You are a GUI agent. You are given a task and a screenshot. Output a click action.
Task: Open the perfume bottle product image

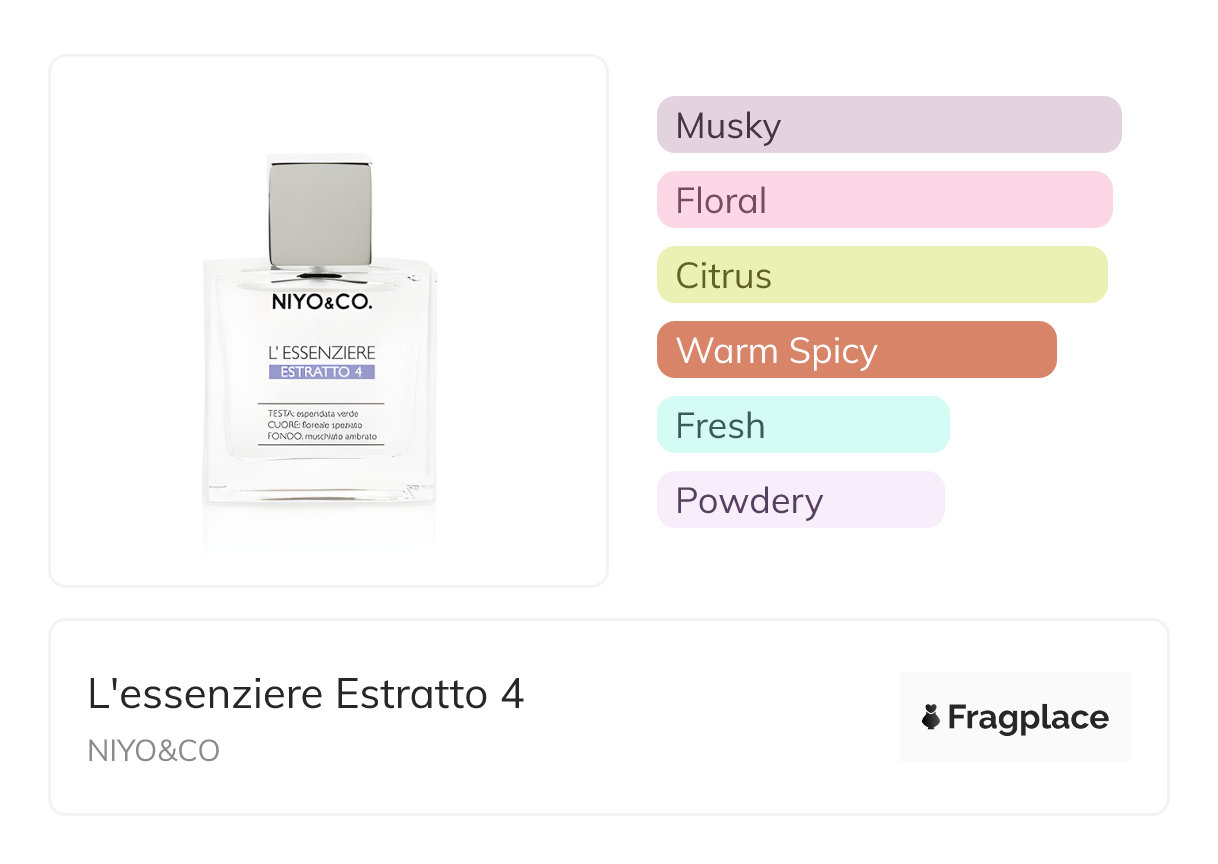tap(328, 320)
